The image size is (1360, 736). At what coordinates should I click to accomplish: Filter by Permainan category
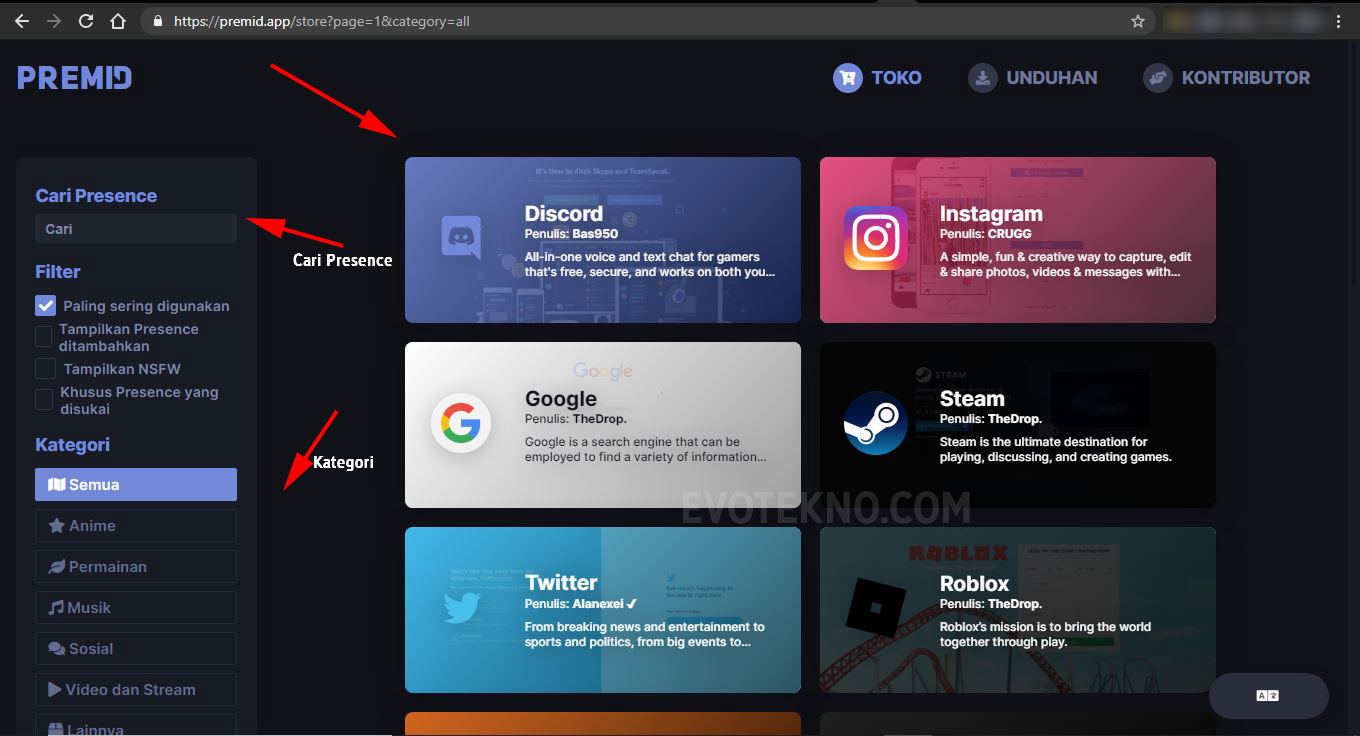click(136, 566)
